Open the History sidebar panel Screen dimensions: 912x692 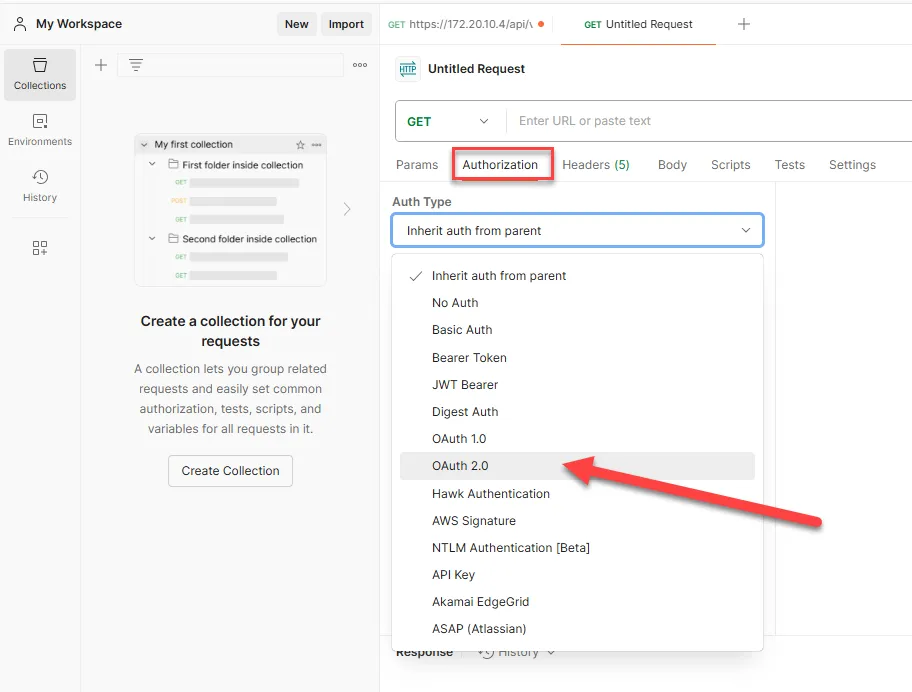tap(40, 186)
